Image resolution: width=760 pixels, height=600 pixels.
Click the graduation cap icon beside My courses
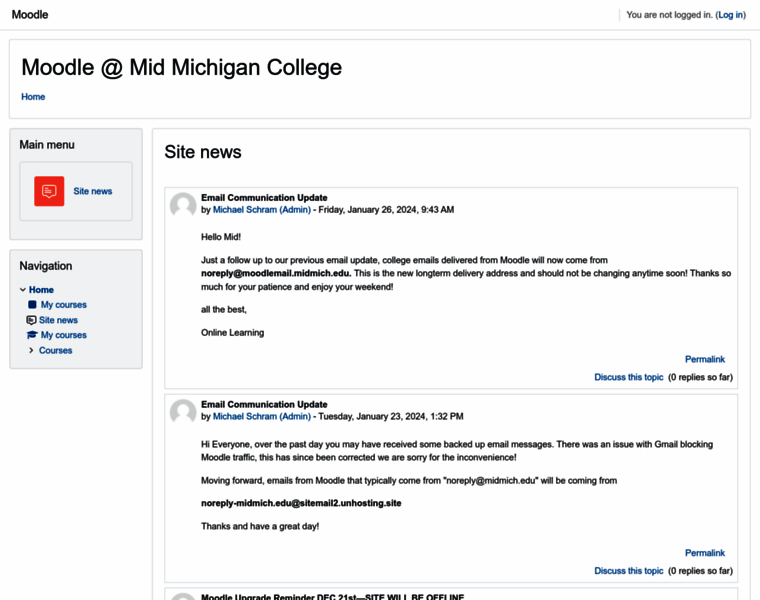[x=32, y=335]
